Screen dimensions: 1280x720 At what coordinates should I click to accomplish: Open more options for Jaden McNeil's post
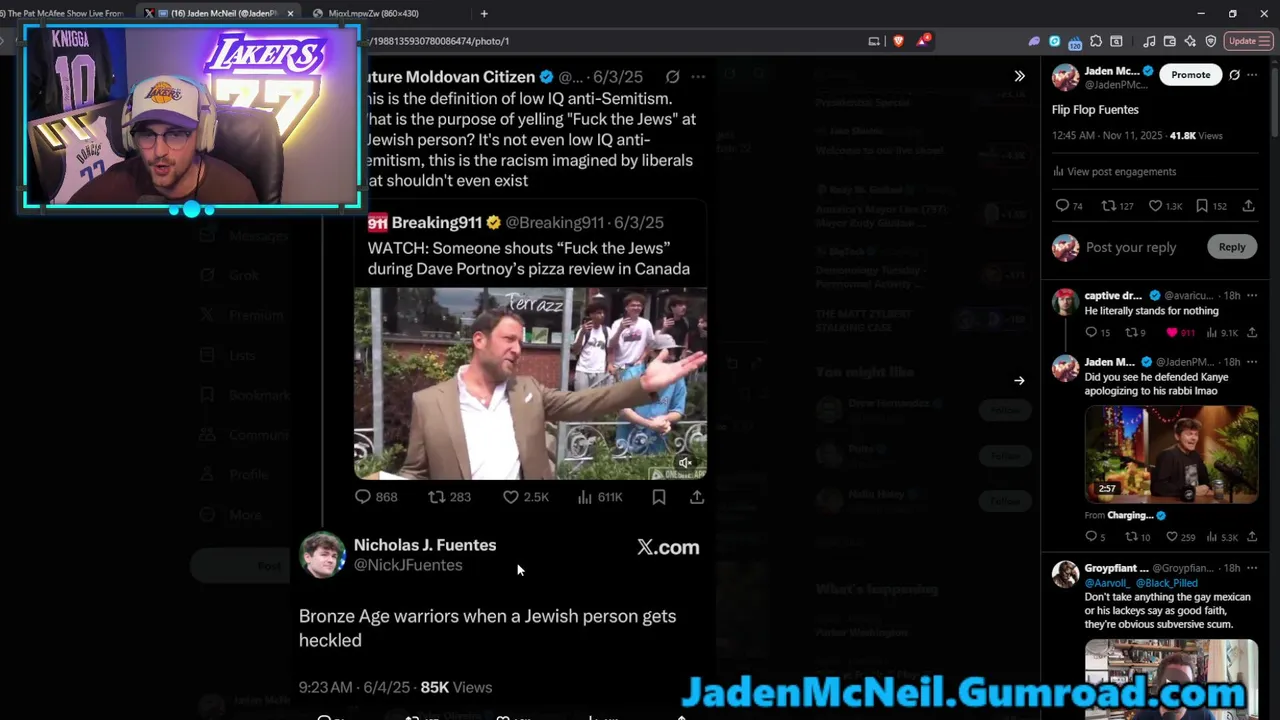pos(1252,75)
